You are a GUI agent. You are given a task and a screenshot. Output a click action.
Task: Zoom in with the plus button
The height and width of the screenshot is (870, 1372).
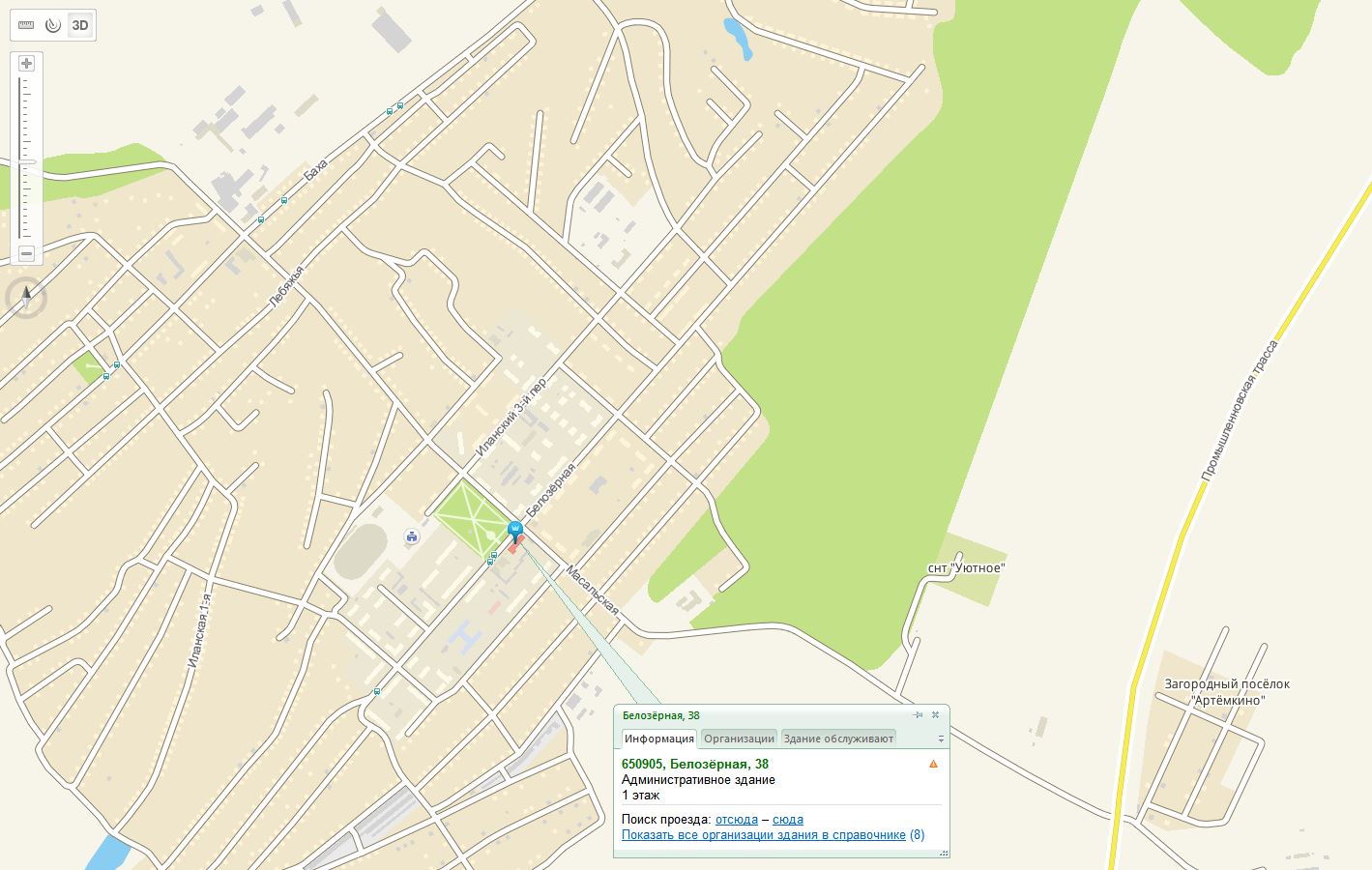point(27,64)
